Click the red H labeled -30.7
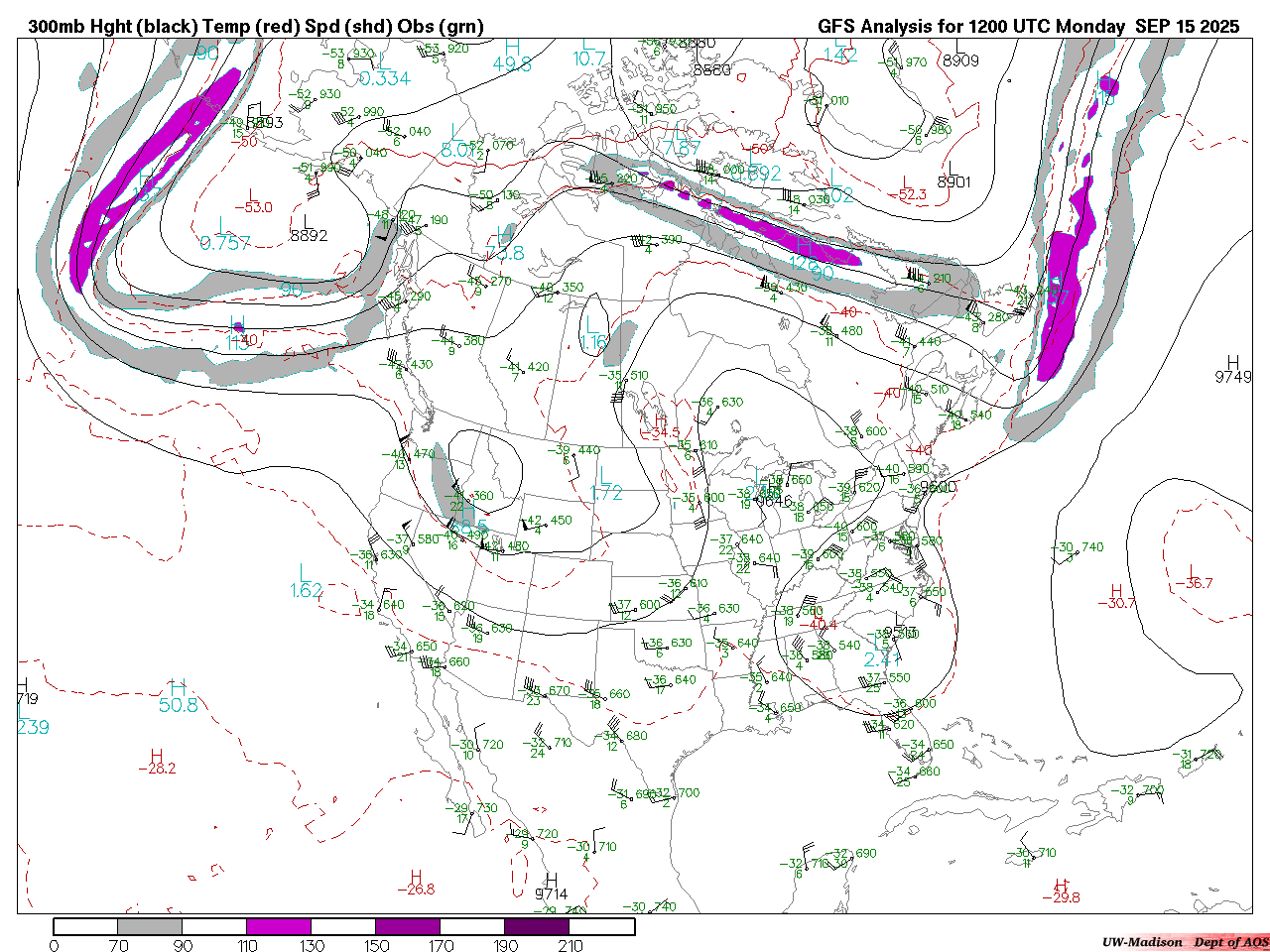Viewport: 1270px width, 952px height. pyautogui.click(x=1117, y=591)
